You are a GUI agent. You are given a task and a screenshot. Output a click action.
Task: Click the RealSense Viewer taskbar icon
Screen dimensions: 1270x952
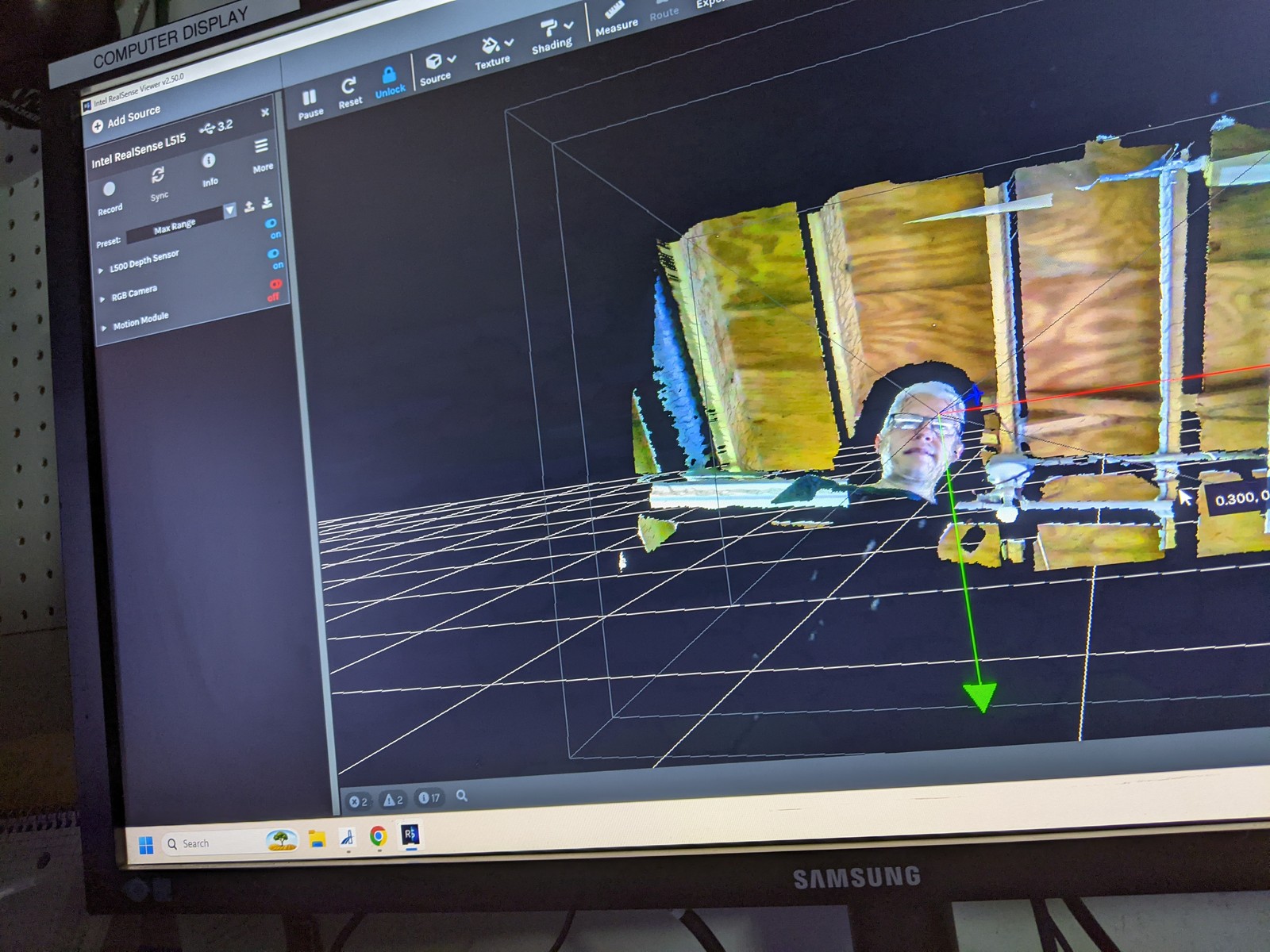click(x=410, y=835)
